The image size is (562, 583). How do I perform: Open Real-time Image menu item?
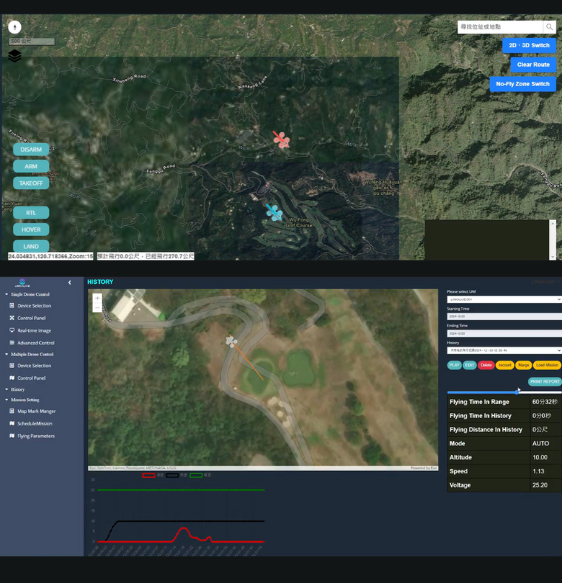pyautogui.click(x=34, y=330)
